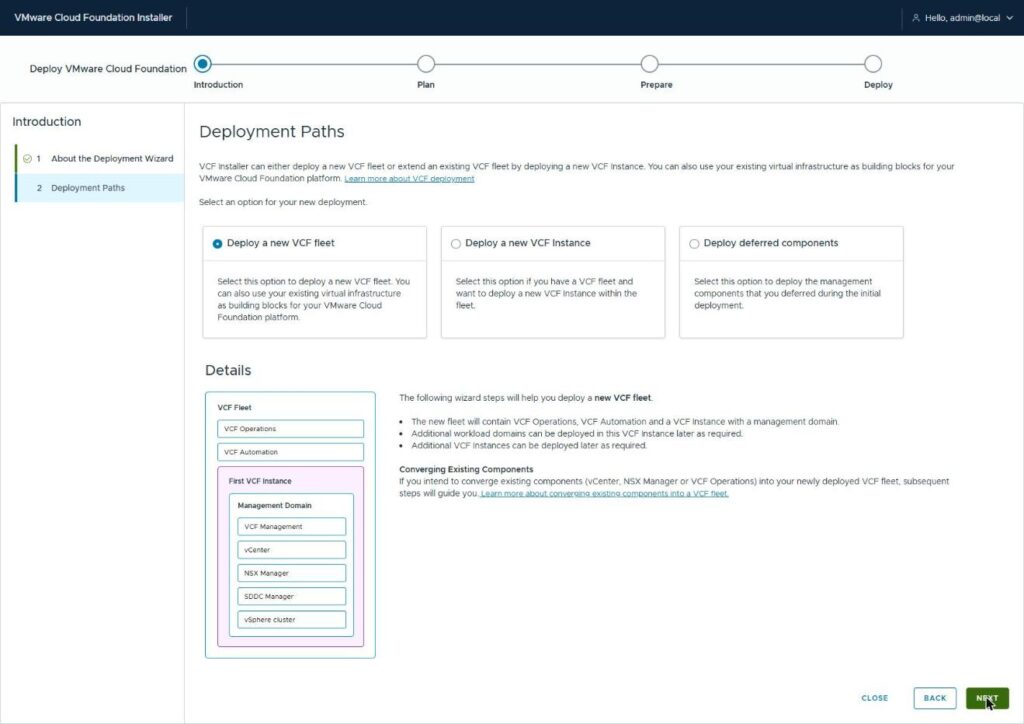The image size is (1024, 724).
Task: Click the VCF Operations box in the diagram
Action: [291, 429]
